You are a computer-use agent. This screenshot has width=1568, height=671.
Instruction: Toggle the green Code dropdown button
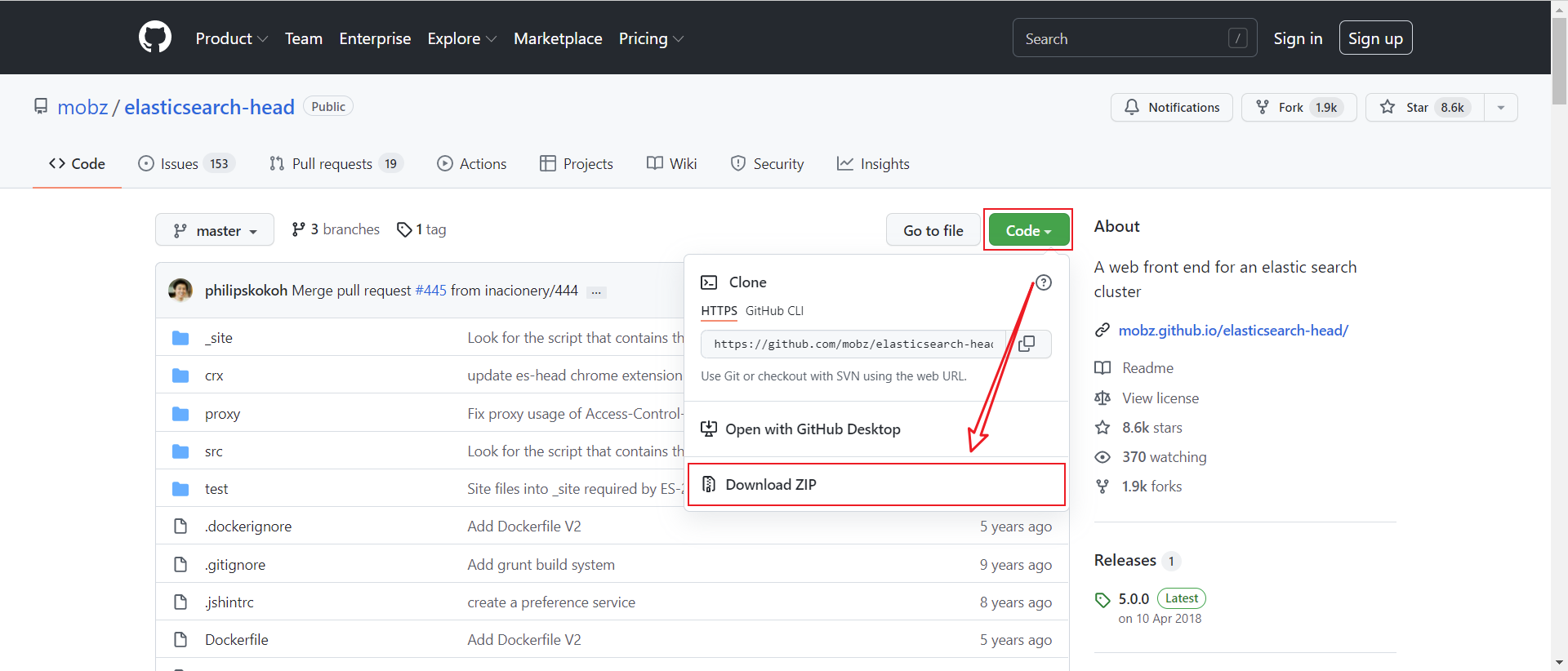(1028, 231)
